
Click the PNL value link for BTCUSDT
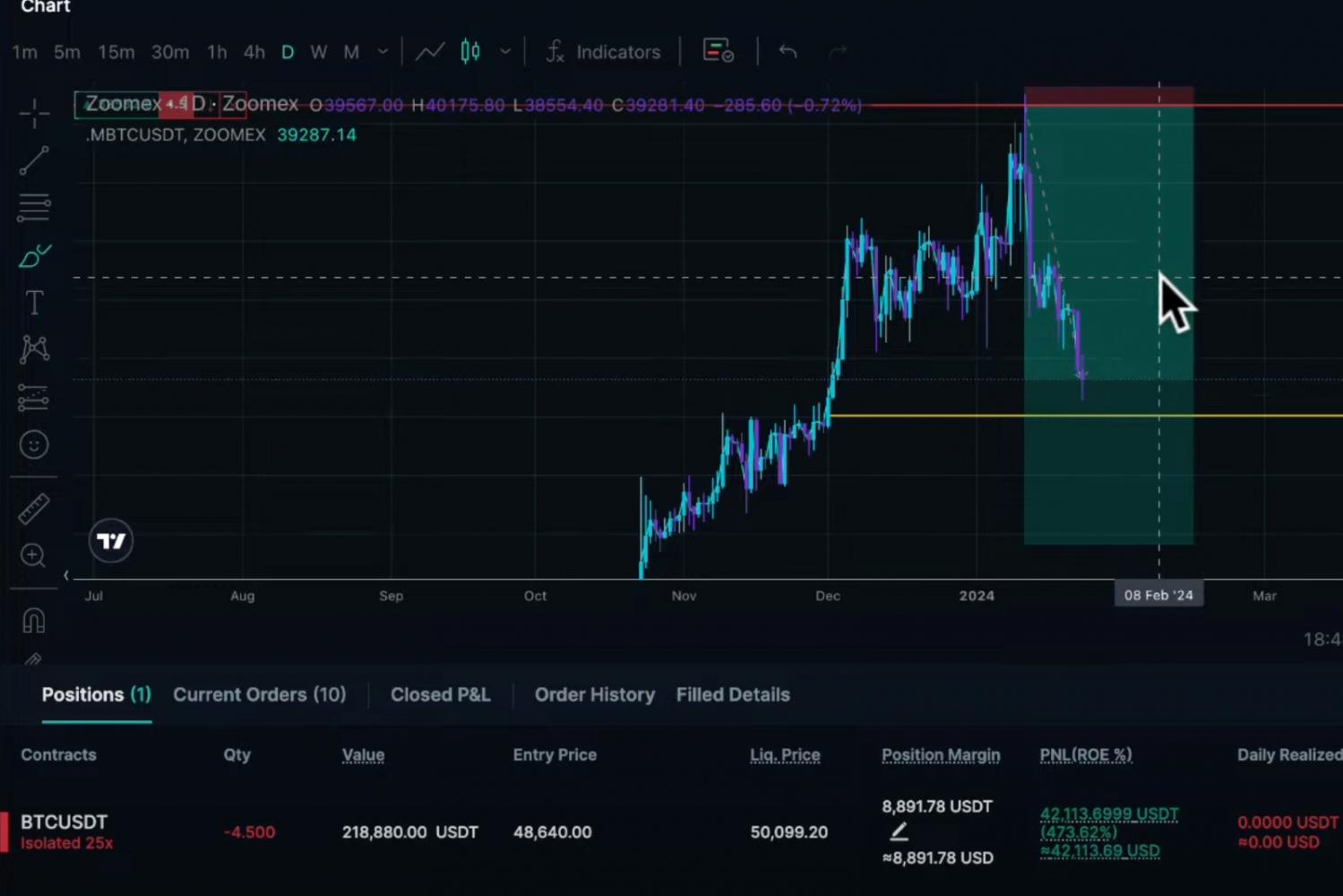(1108, 814)
